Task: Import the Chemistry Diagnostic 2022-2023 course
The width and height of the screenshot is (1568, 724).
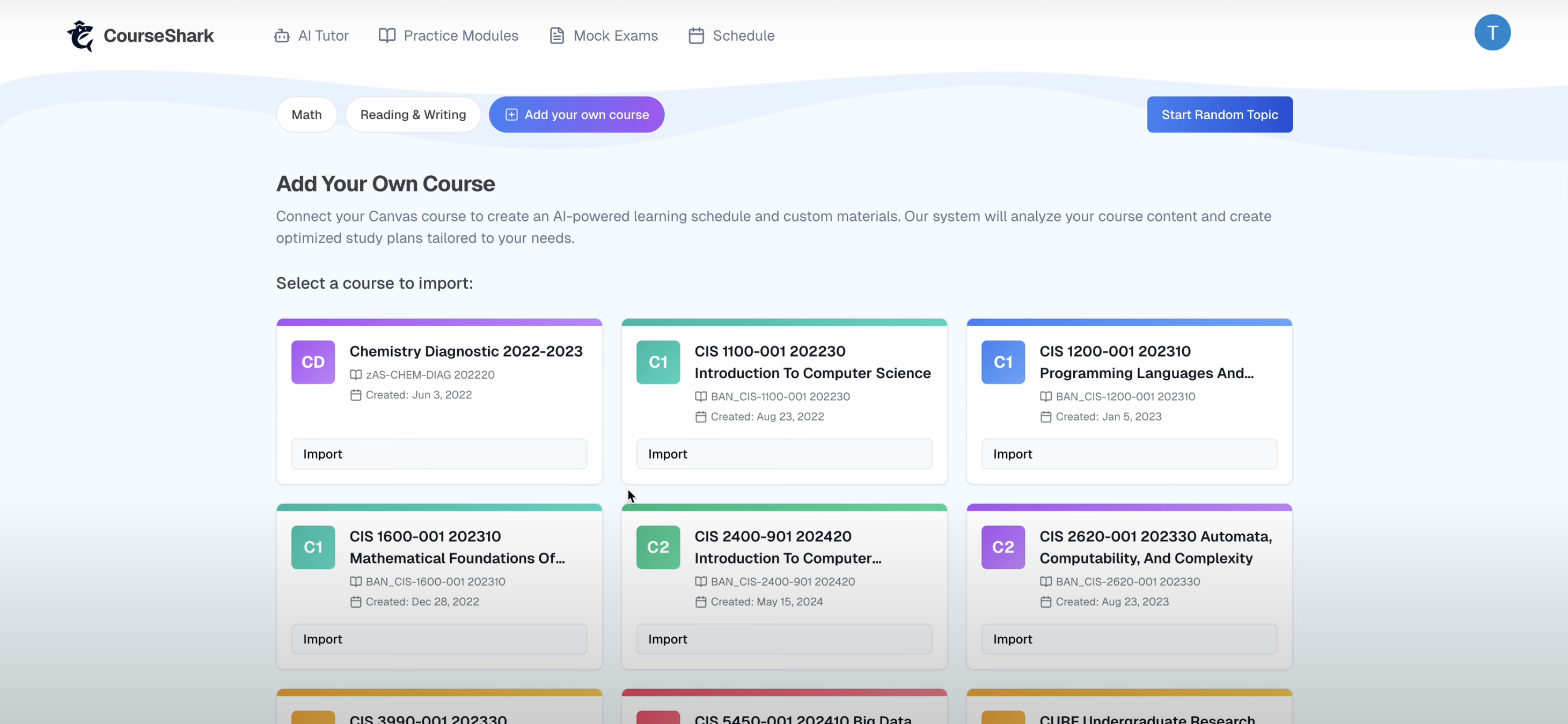Action: click(439, 454)
